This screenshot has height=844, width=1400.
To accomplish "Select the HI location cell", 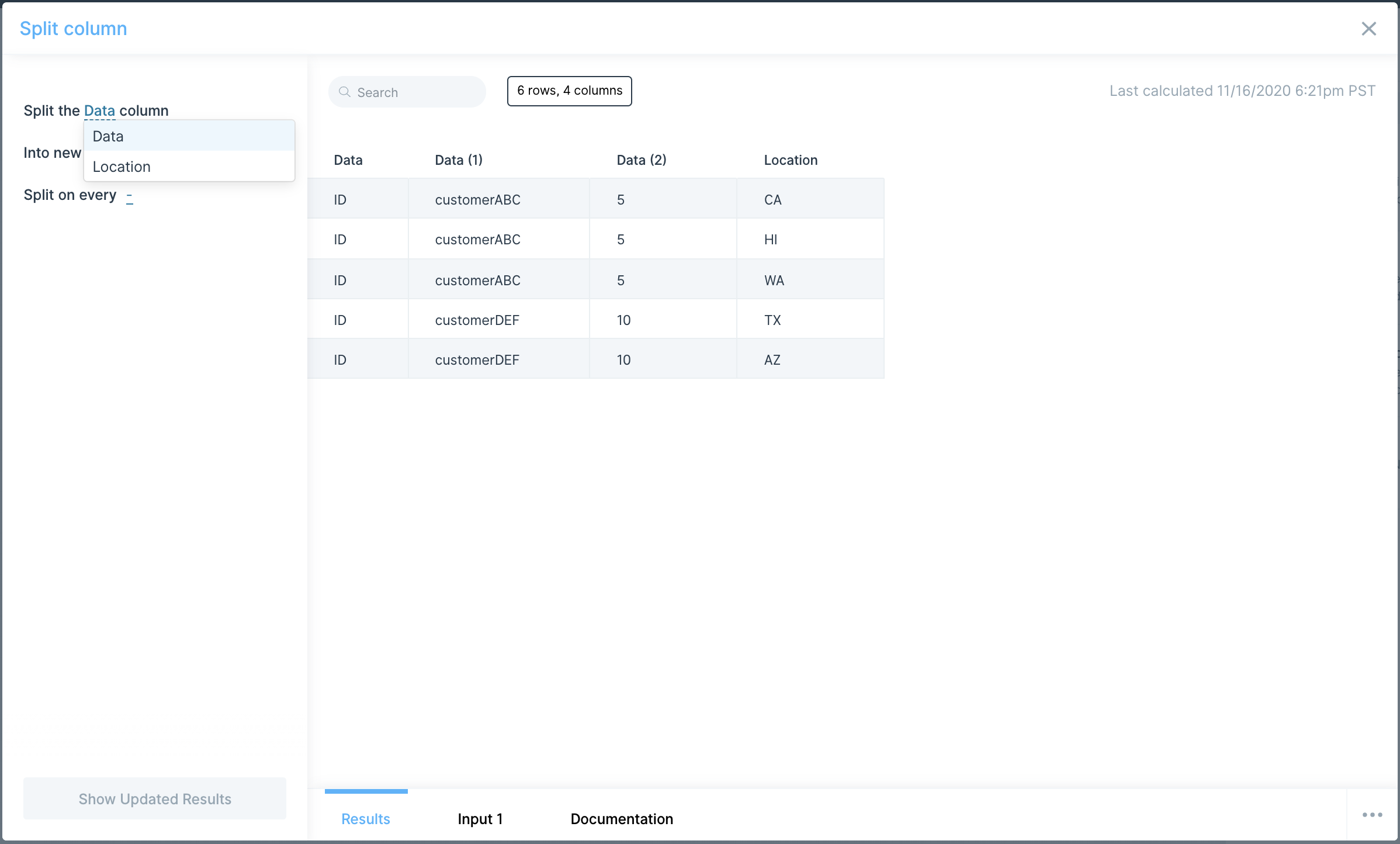I will pyautogui.click(x=810, y=239).
